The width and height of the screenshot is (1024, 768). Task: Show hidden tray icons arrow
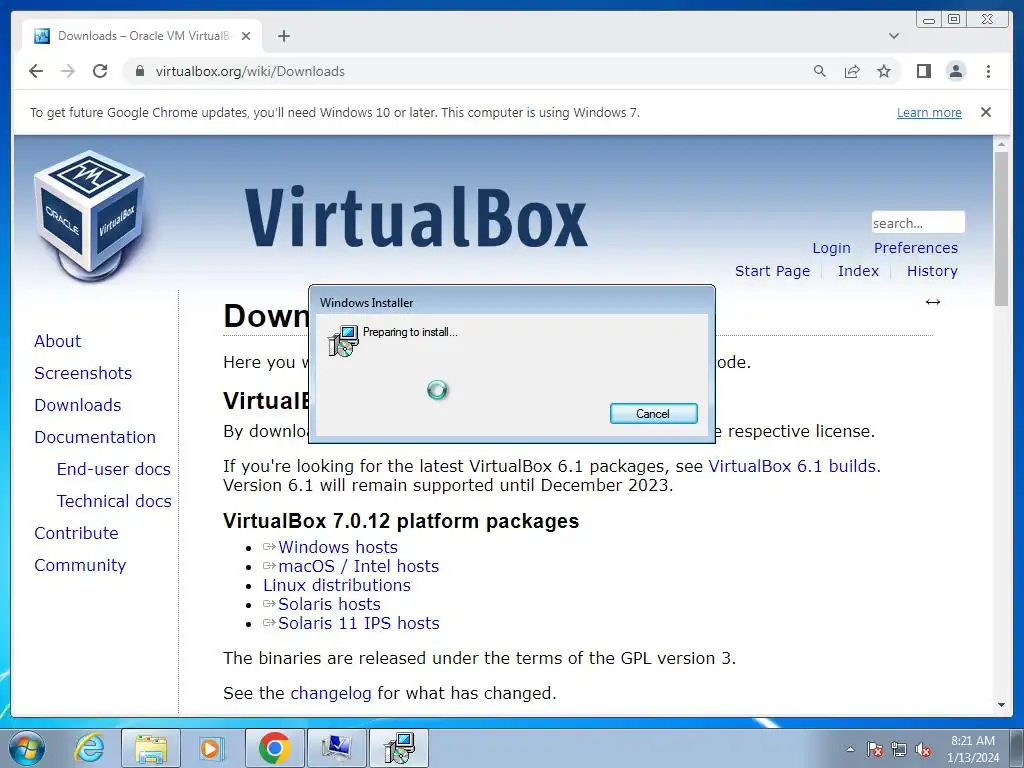click(x=850, y=749)
